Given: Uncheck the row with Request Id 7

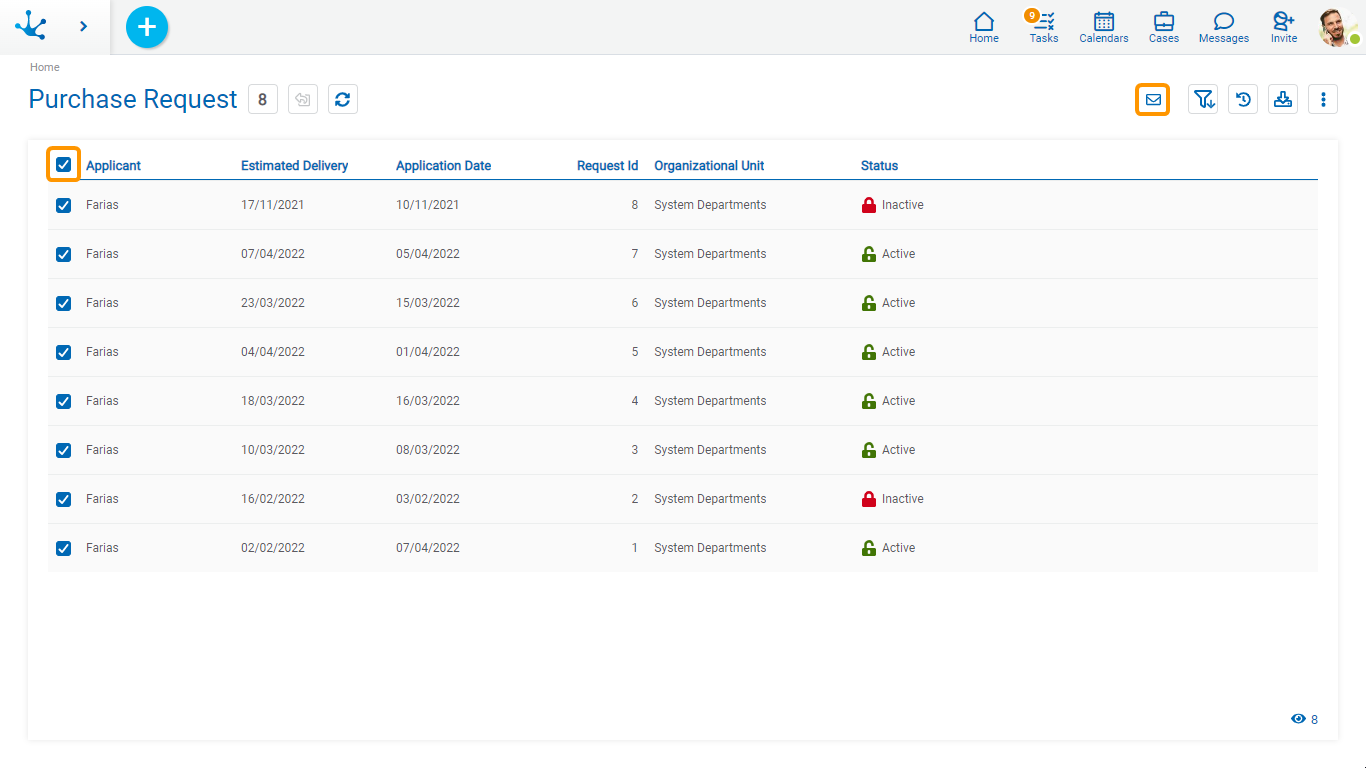Looking at the screenshot, I should click(x=64, y=254).
